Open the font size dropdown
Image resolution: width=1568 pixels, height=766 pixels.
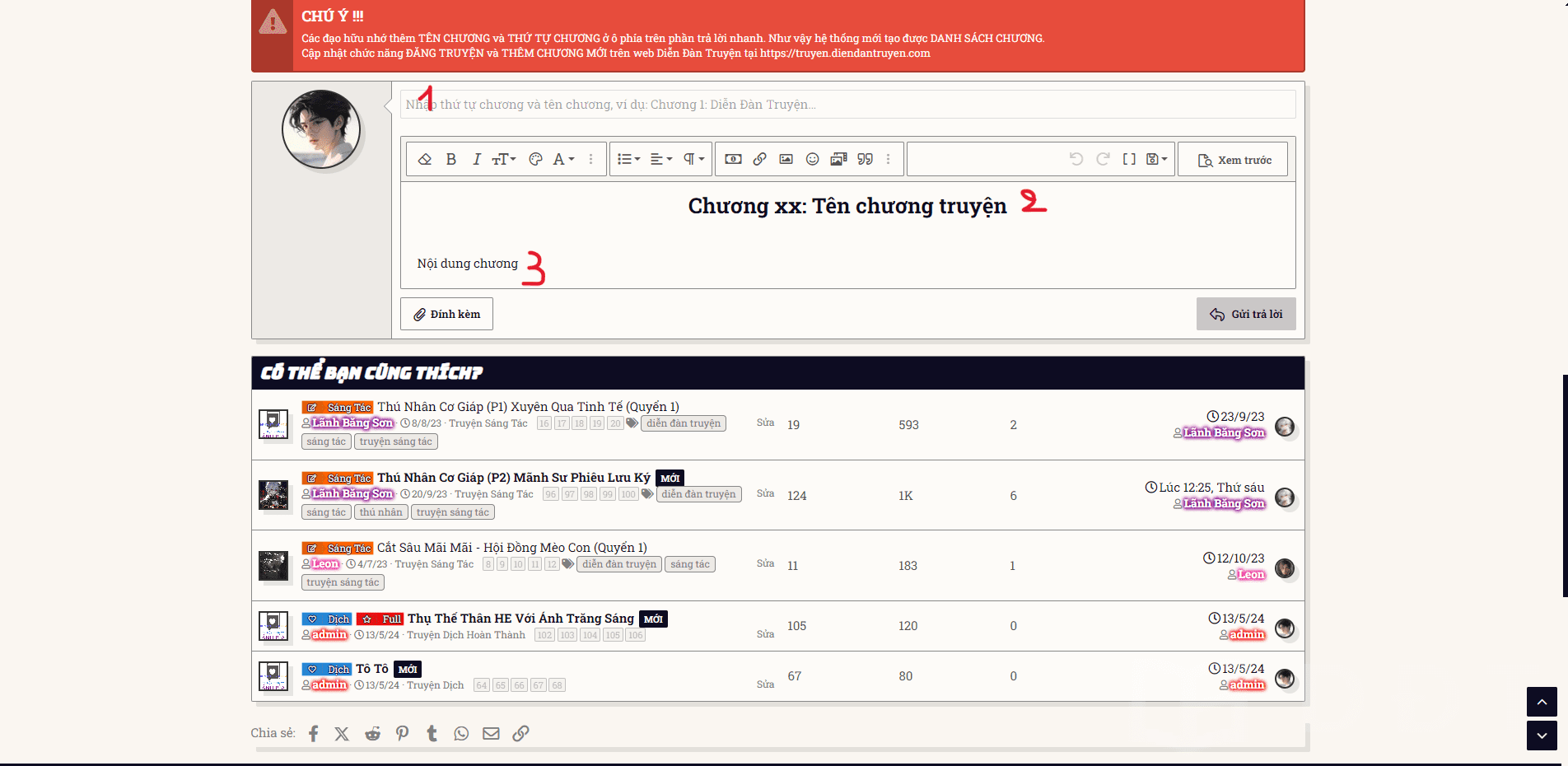click(x=504, y=159)
